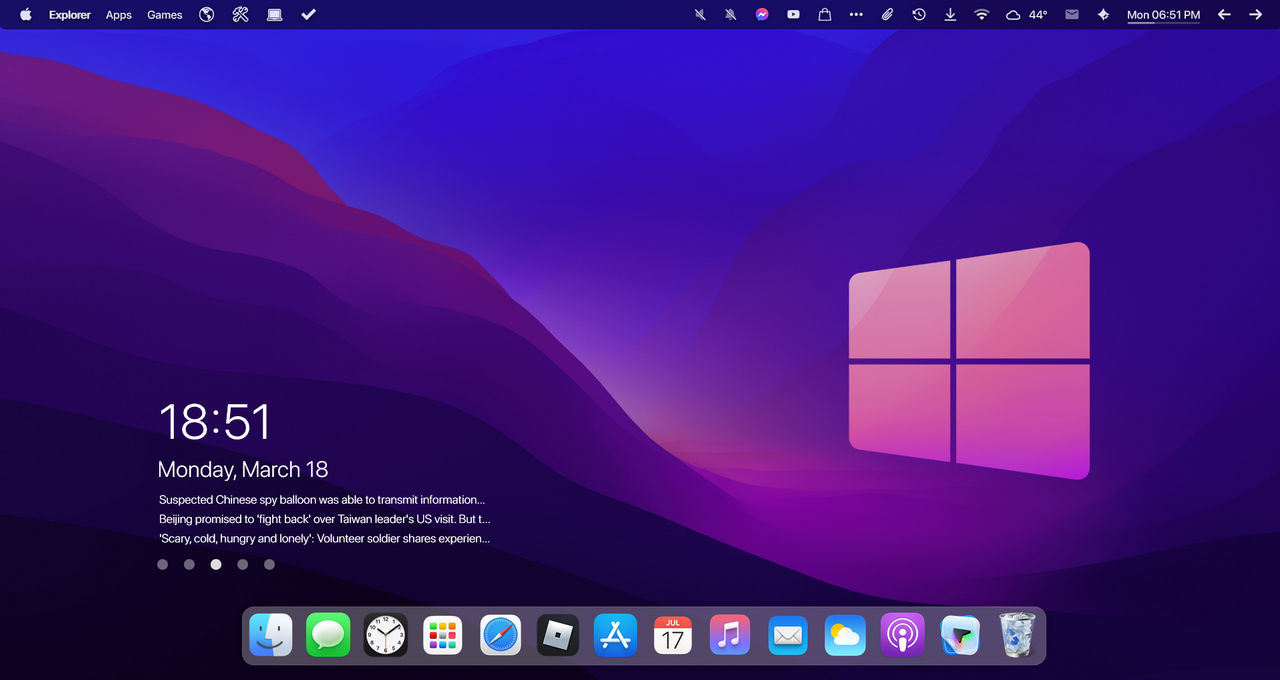1280x680 pixels.
Task: Click the pink Windows logo on desktop
Action: 969,360
